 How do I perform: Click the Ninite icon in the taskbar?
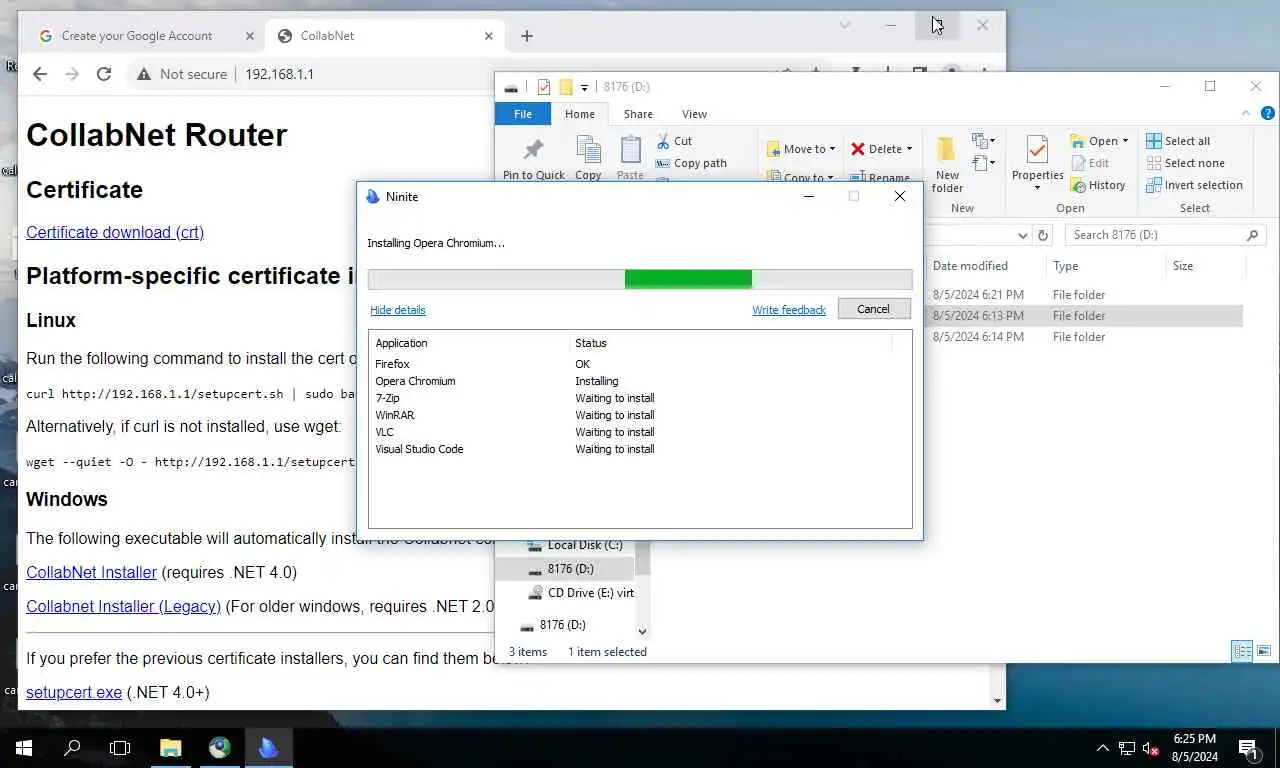[x=268, y=747]
